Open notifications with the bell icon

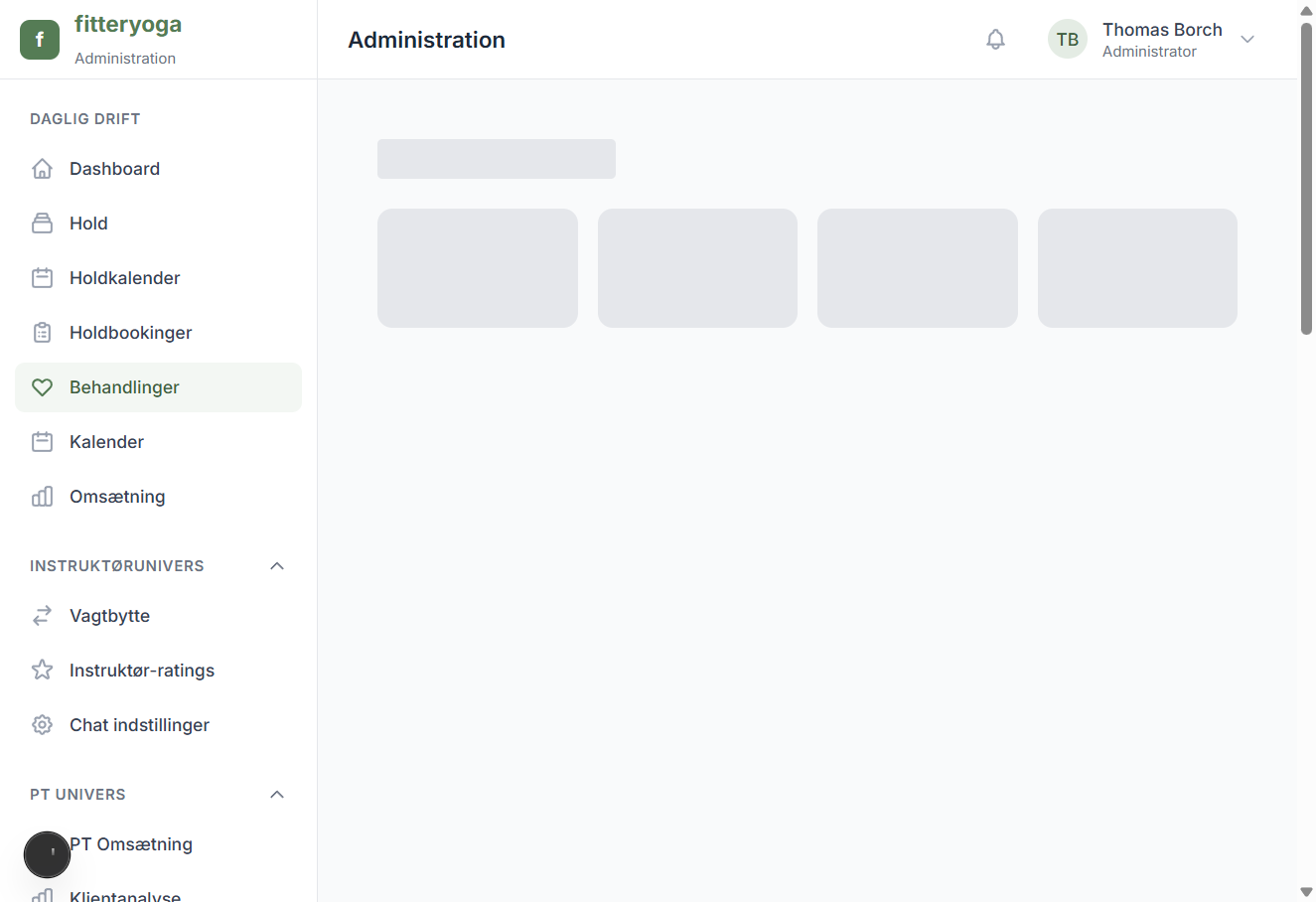pyautogui.click(x=995, y=39)
